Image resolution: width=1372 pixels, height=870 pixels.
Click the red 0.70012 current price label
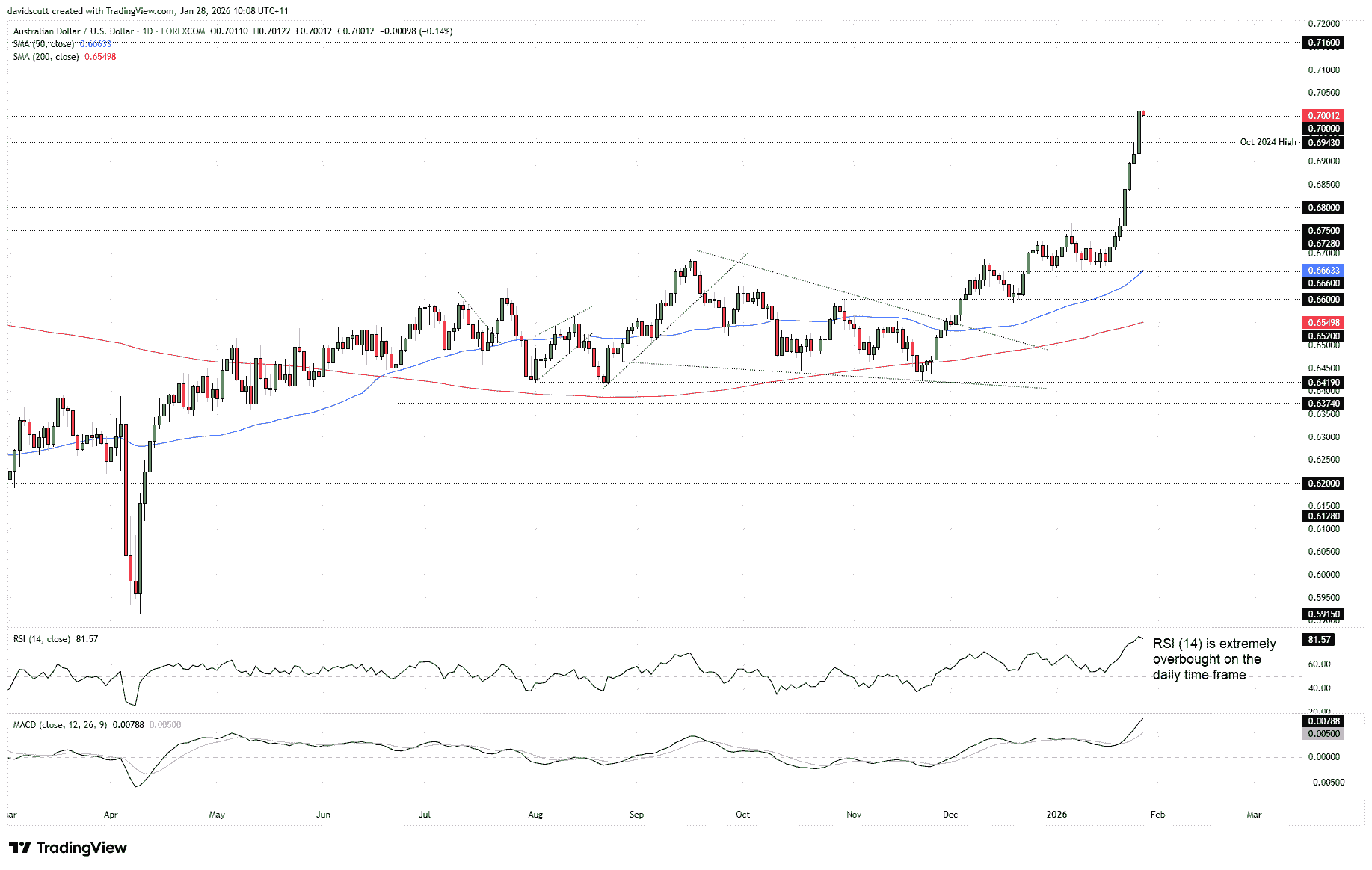pyautogui.click(x=1323, y=116)
